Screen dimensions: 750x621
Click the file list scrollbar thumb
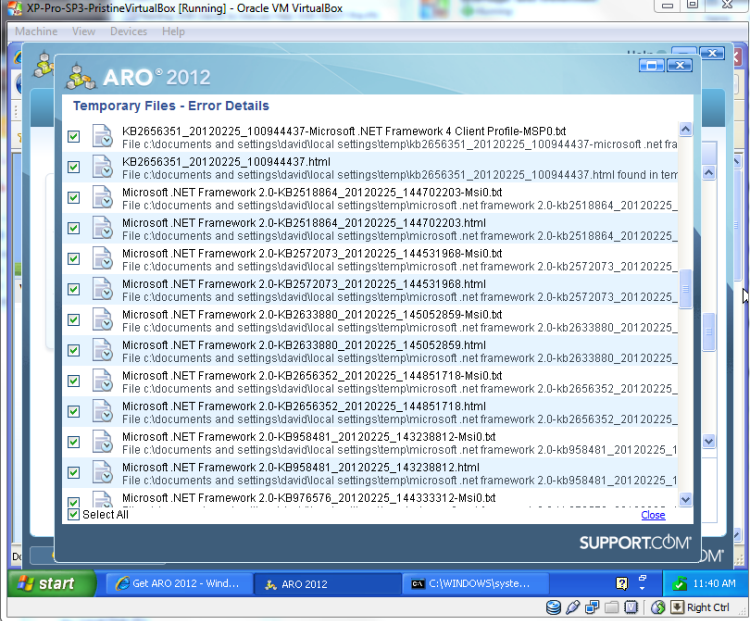(x=685, y=288)
